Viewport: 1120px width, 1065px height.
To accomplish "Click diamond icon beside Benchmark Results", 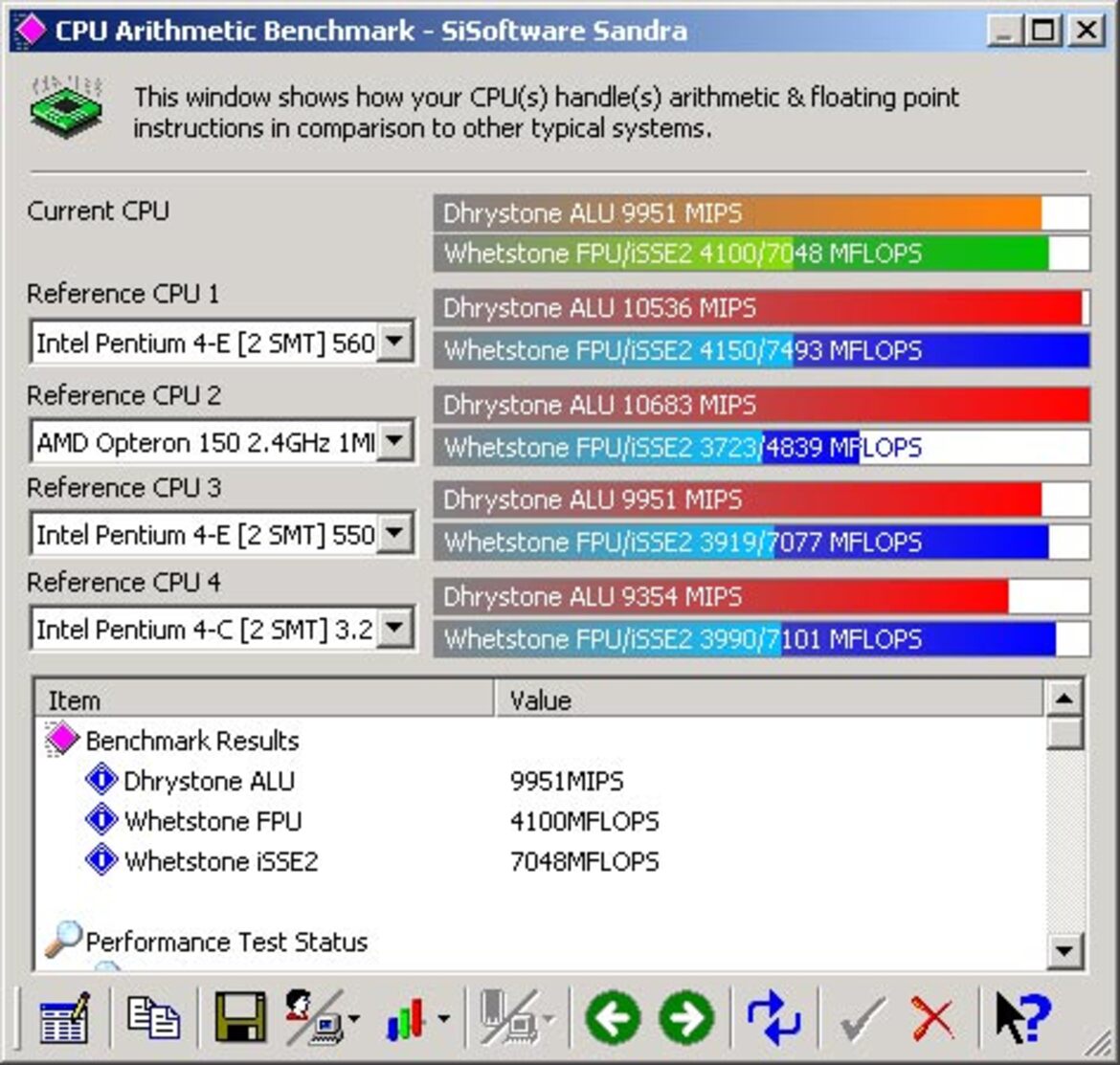I will pos(61,739).
